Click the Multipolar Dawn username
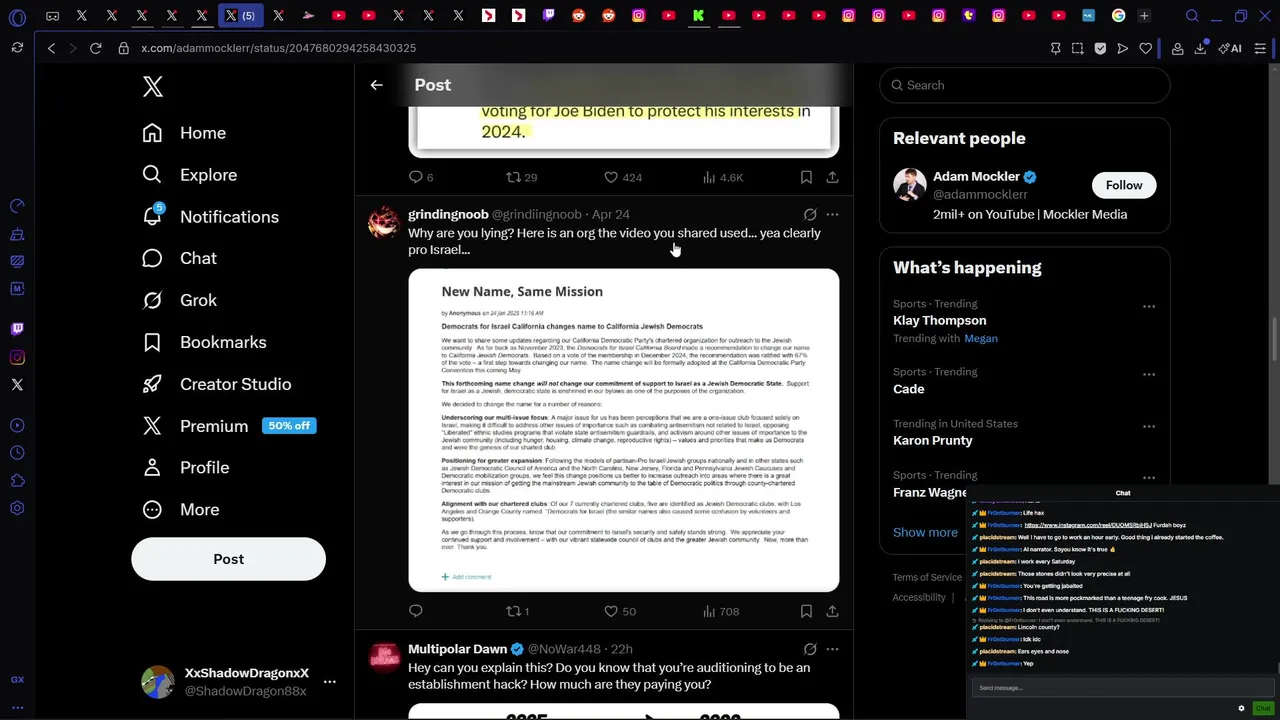The width and height of the screenshot is (1280, 720). click(457, 649)
